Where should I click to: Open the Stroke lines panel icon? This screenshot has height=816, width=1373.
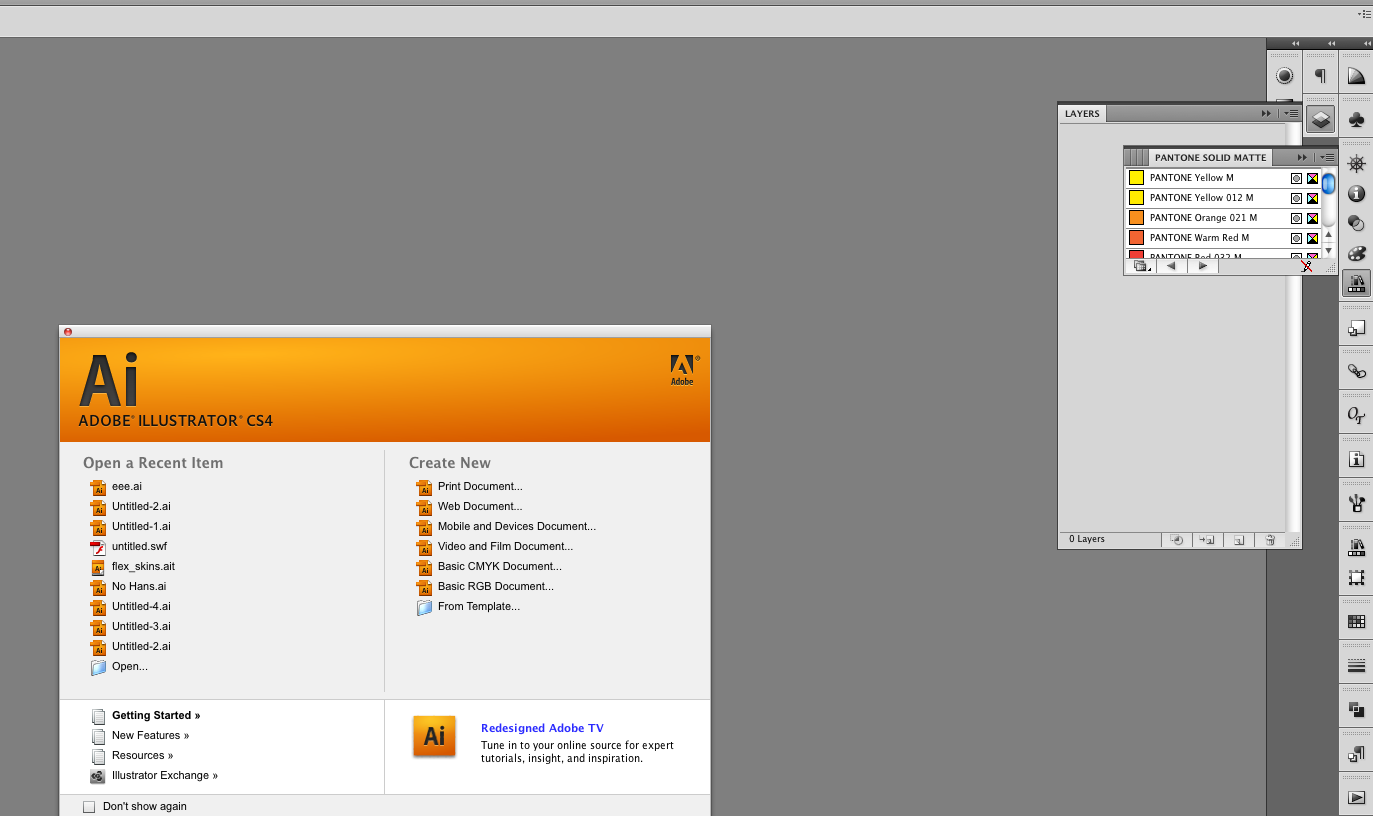tap(1356, 666)
